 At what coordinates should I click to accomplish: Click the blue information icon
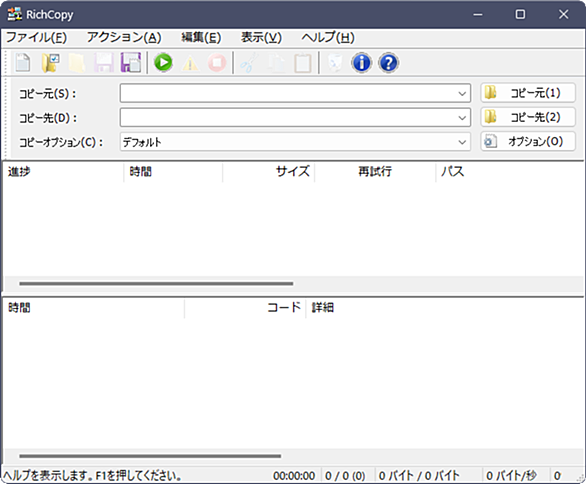click(x=361, y=62)
